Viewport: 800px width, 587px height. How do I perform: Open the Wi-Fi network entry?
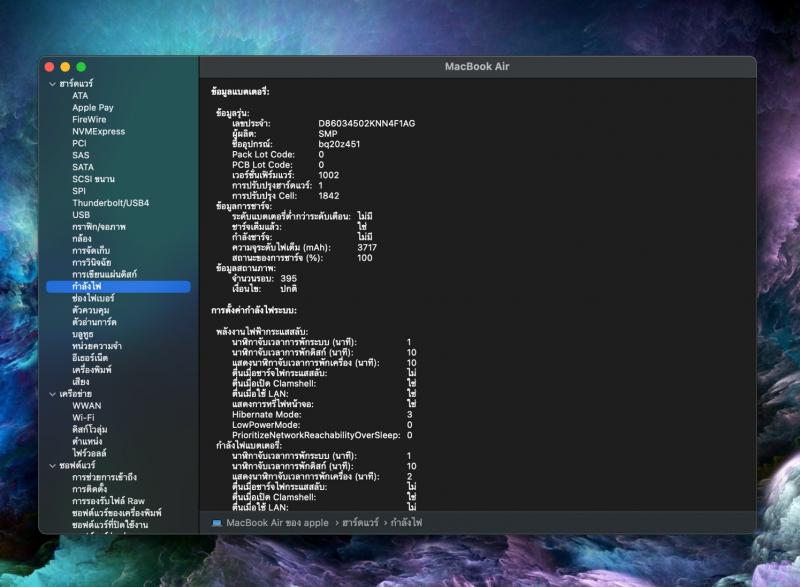[x=83, y=418]
